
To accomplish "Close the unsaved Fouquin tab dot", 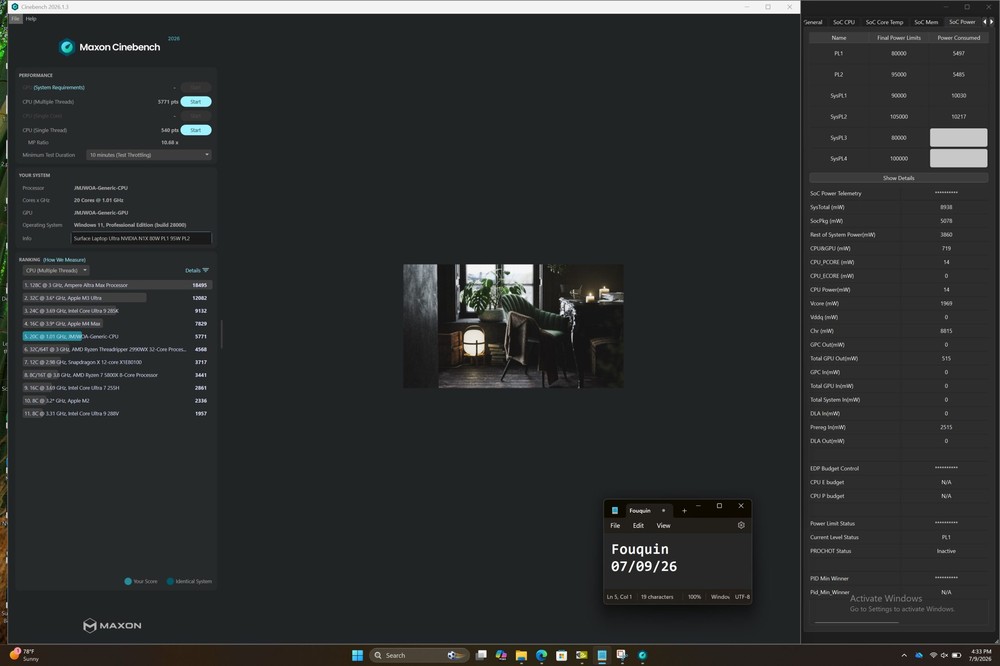I will (x=663, y=510).
